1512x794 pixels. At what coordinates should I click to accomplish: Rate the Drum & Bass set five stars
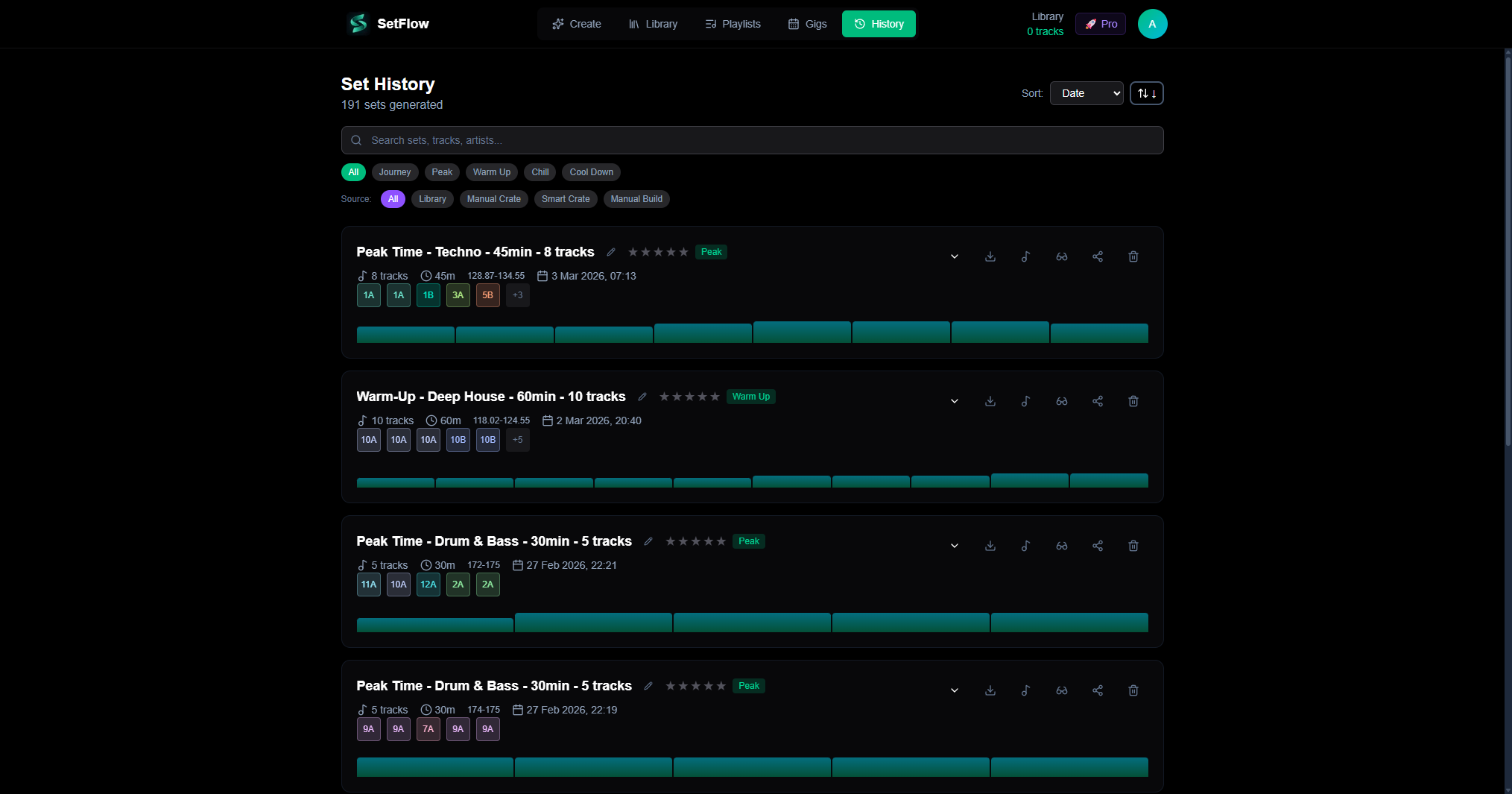(721, 541)
